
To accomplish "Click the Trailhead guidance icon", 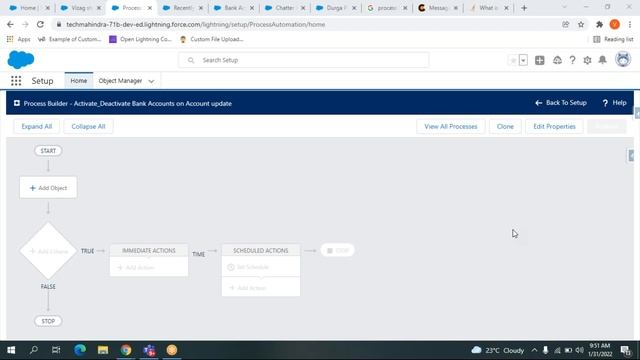I will 557,60.
